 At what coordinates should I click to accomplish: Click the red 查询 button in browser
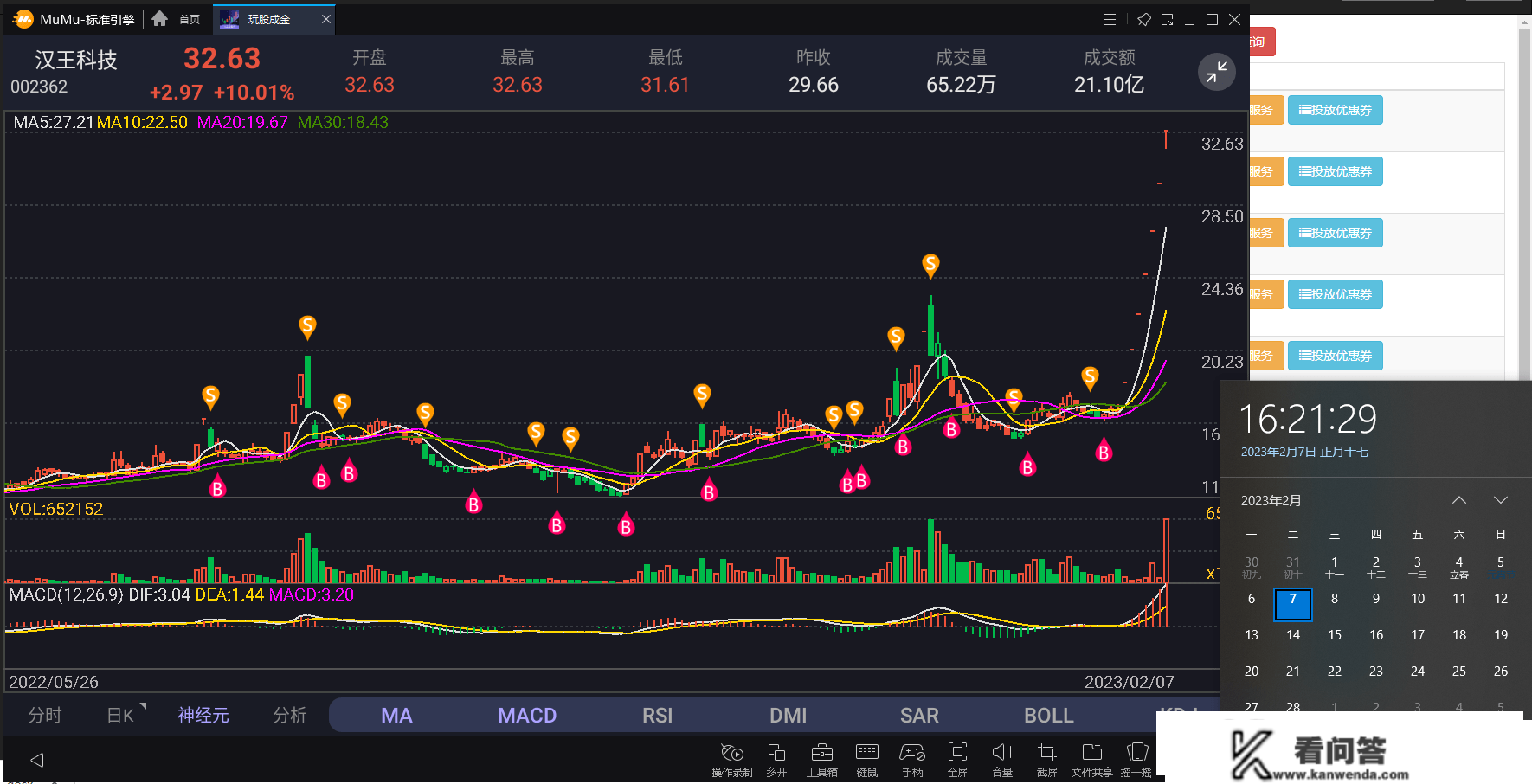(x=1262, y=42)
